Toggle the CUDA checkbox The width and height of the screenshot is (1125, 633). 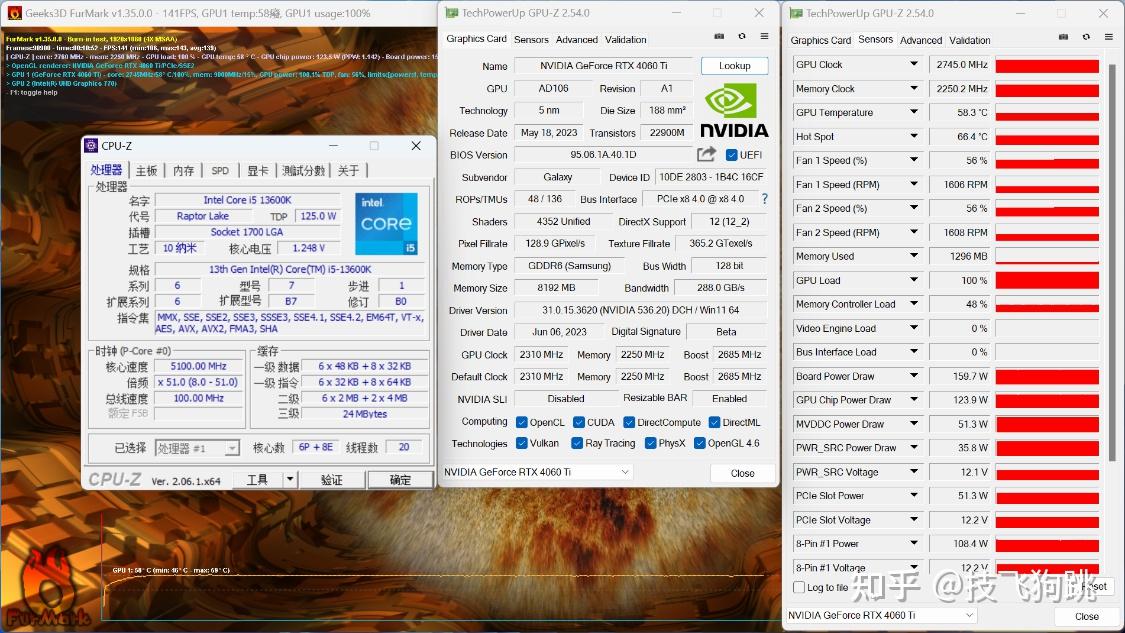tap(578, 422)
